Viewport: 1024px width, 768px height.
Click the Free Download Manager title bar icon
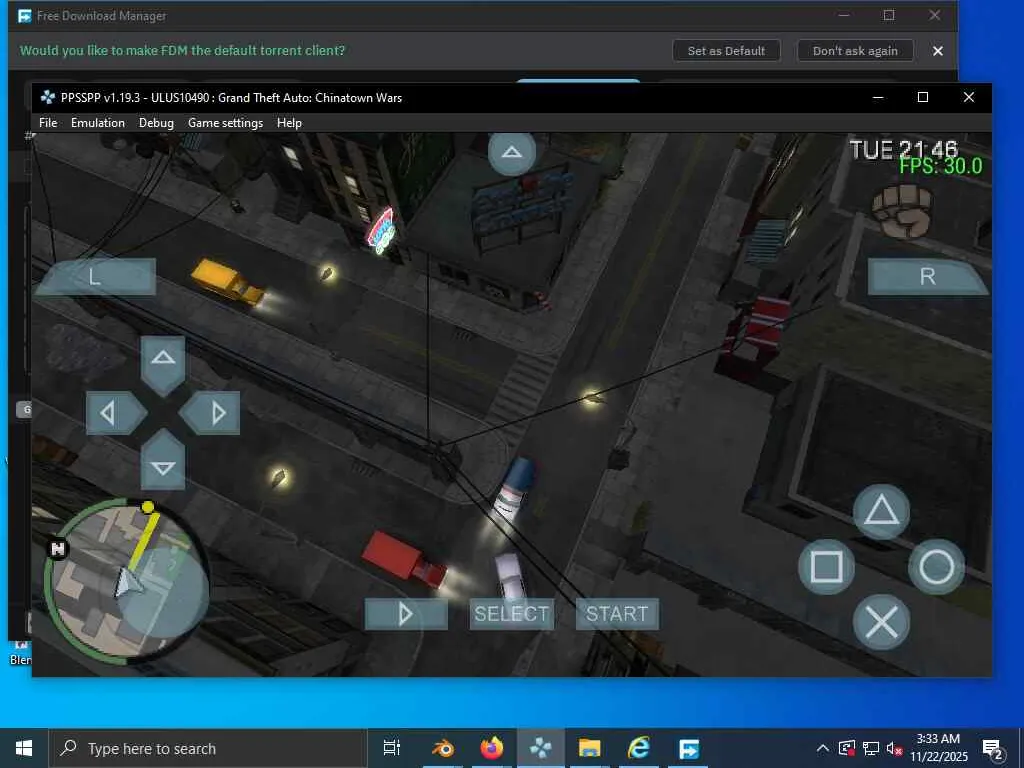[x=25, y=16]
